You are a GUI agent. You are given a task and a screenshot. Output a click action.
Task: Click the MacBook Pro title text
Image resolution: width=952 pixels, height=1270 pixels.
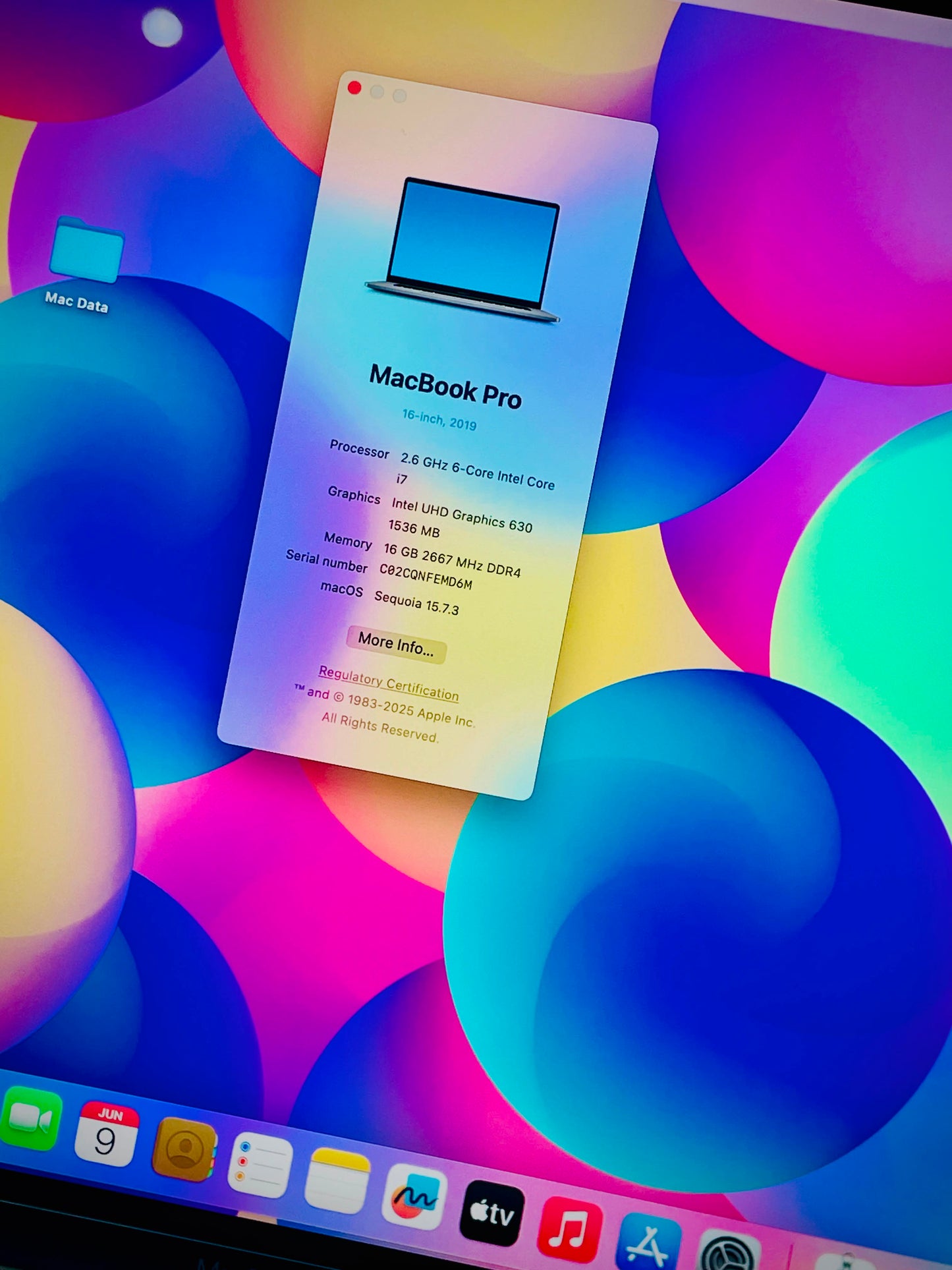[445, 387]
